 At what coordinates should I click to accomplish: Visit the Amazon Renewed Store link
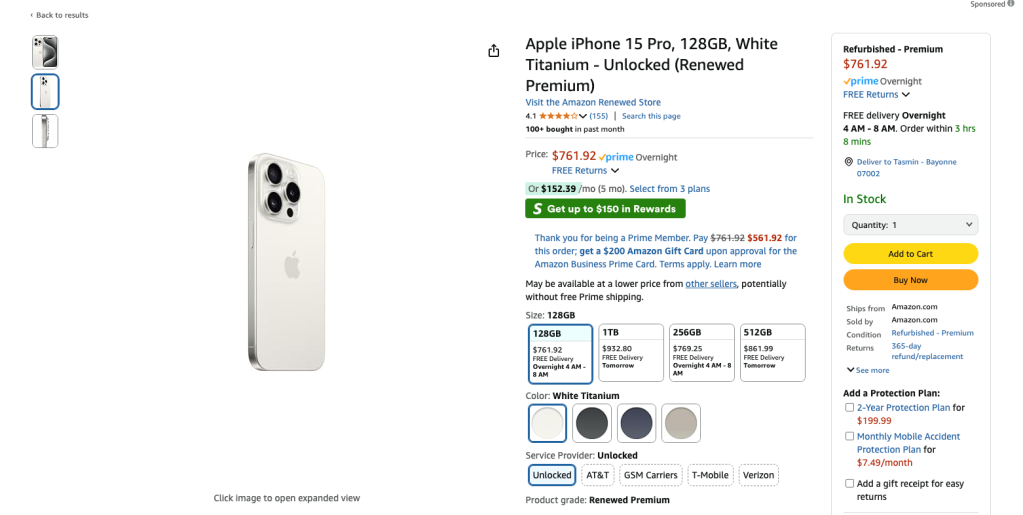593,102
